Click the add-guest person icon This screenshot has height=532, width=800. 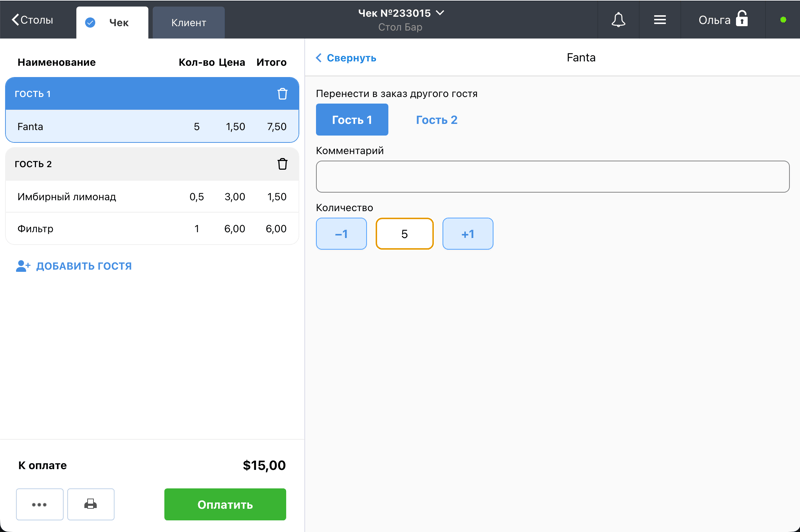coord(23,266)
